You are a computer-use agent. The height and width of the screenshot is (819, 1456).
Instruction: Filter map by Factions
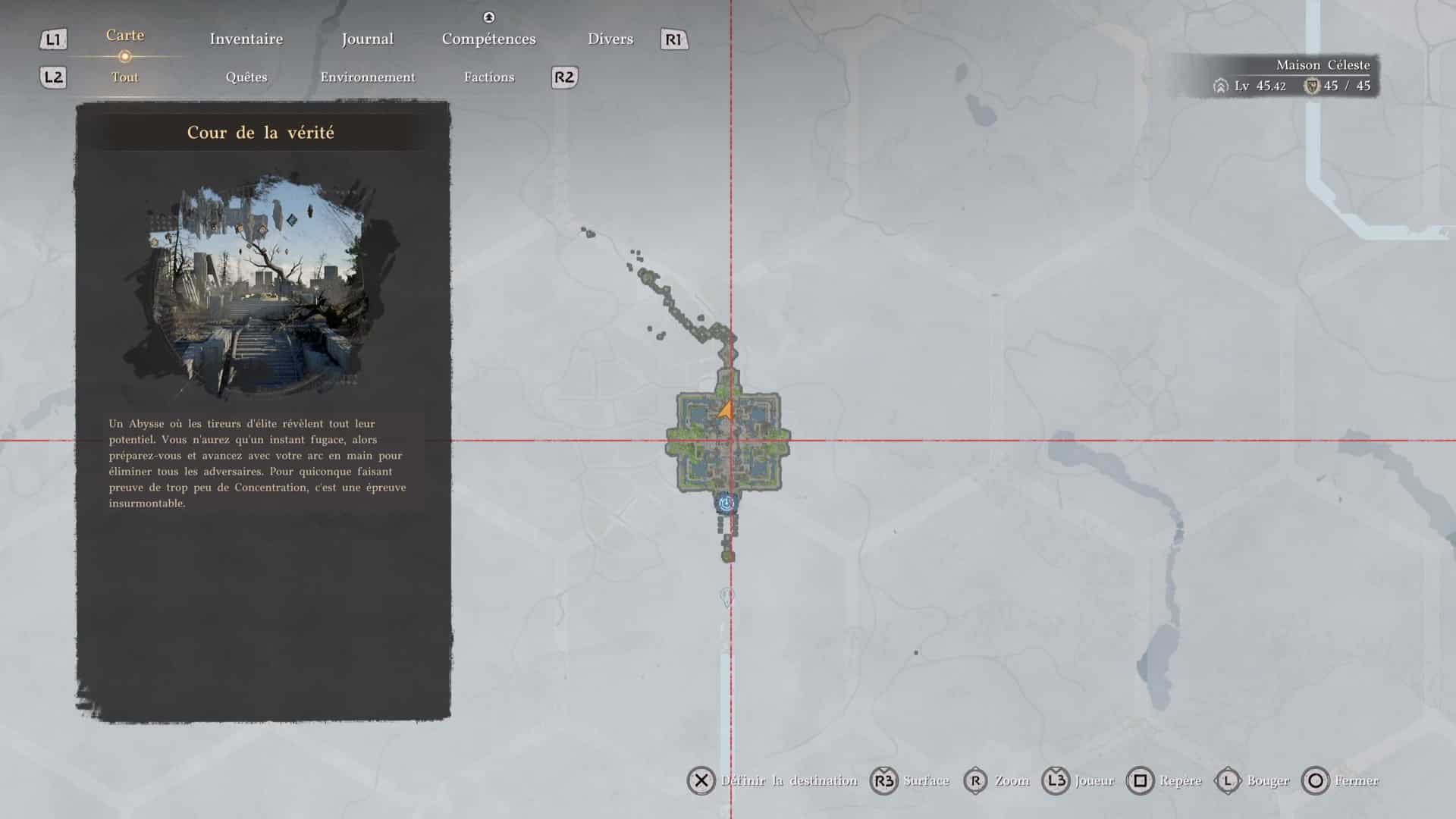pyautogui.click(x=489, y=77)
